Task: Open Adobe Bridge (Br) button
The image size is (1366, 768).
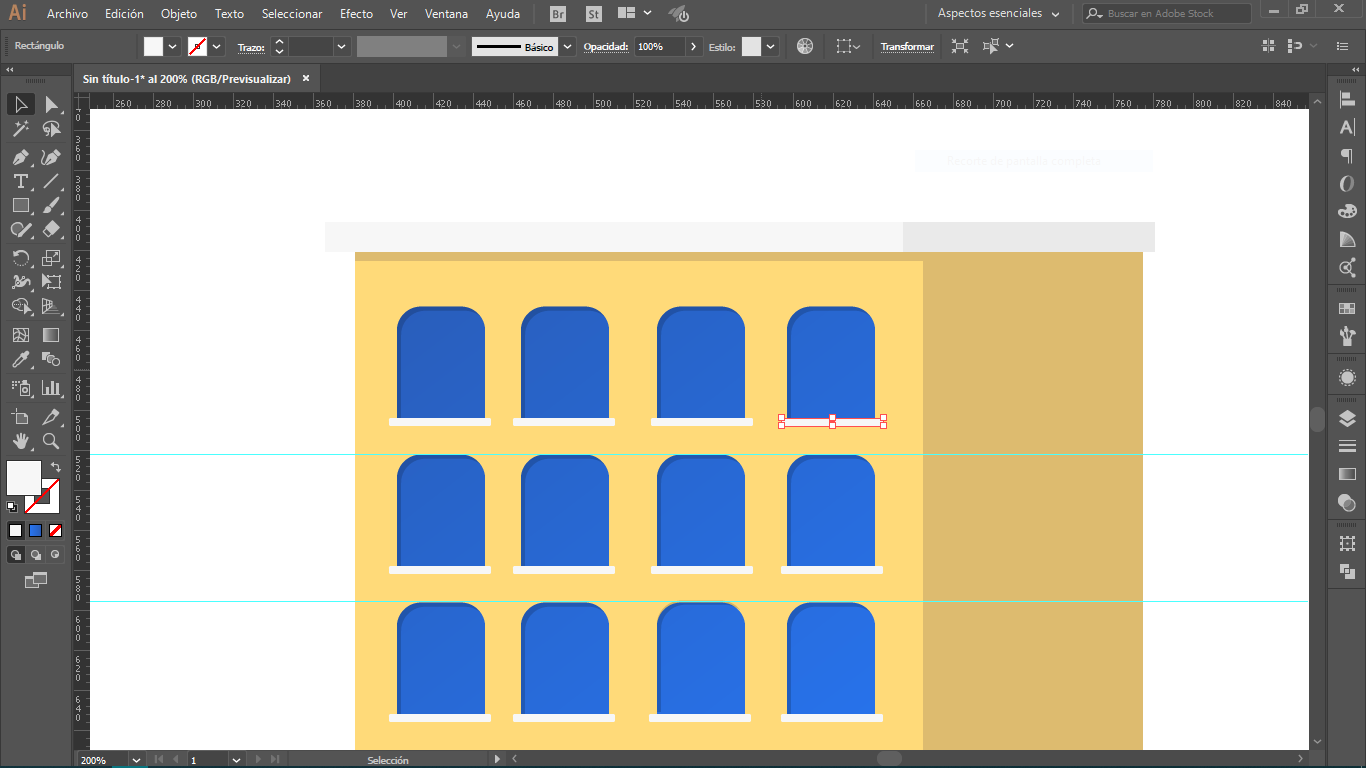Action: pos(558,14)
